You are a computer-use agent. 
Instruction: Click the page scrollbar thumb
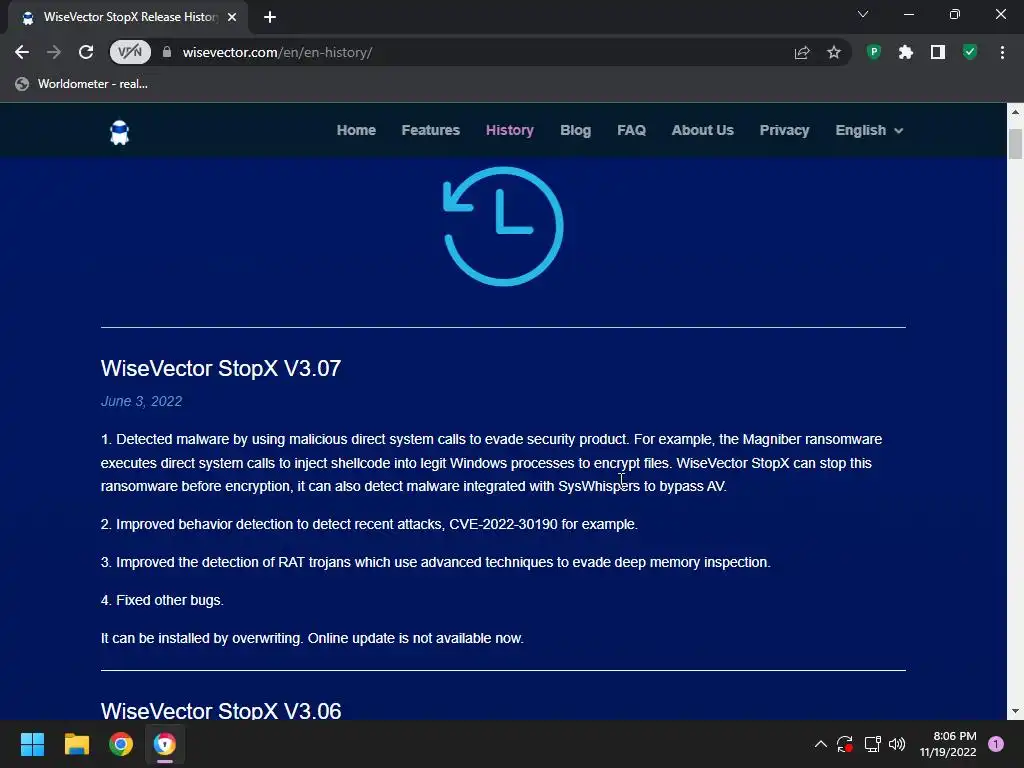pyautogui.click(x=1015, y=144)
